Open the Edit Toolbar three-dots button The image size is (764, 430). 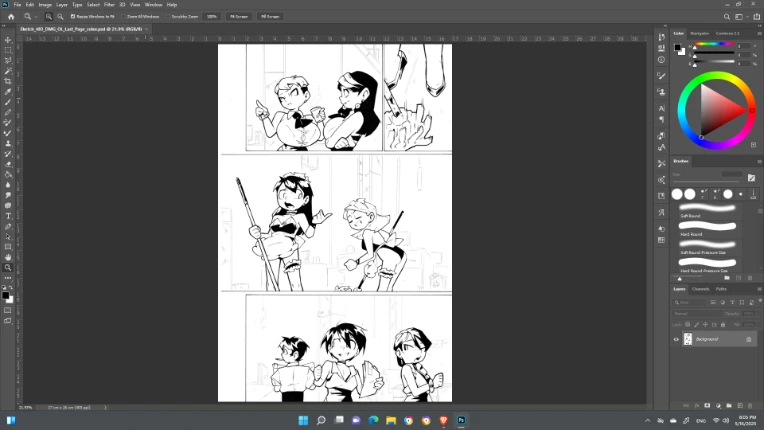coord(8,278)
